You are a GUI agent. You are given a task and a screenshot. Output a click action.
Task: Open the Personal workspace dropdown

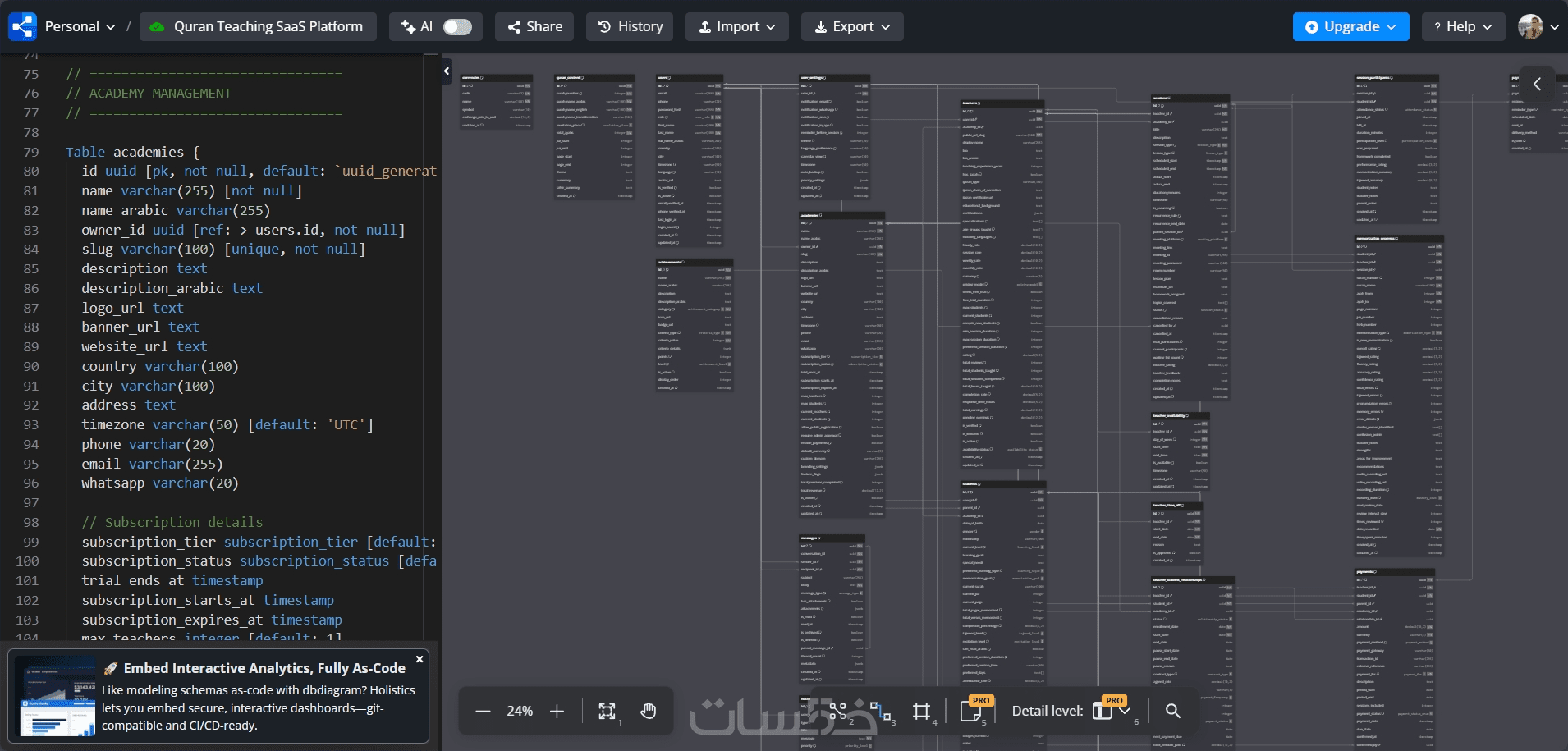click(80, 27)
